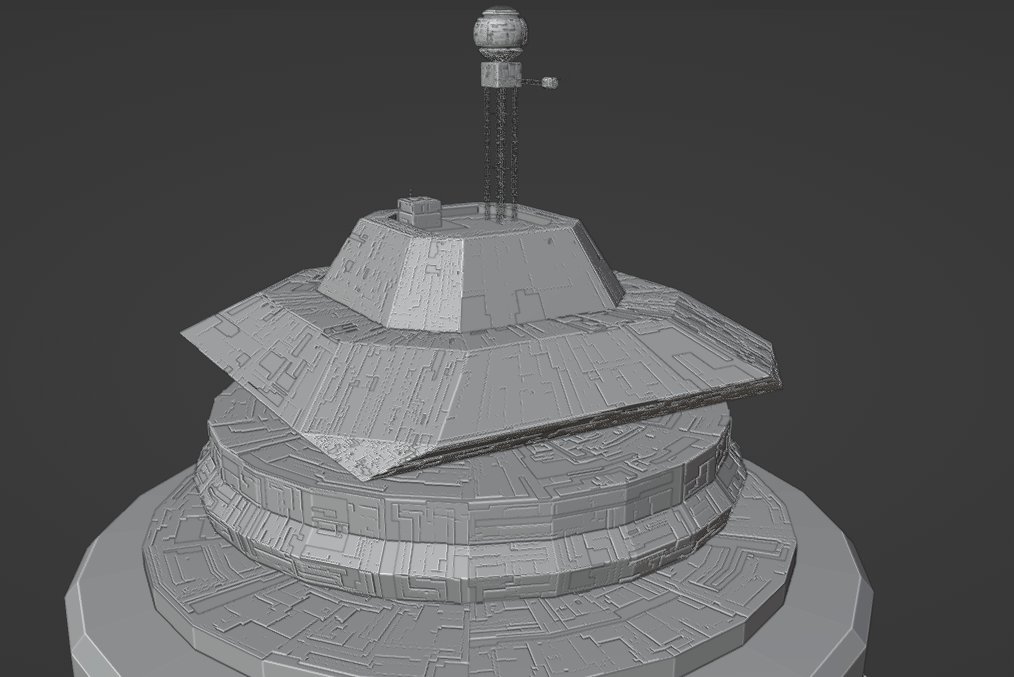Select the sphere atop the antenna mast

pos(501,32)
